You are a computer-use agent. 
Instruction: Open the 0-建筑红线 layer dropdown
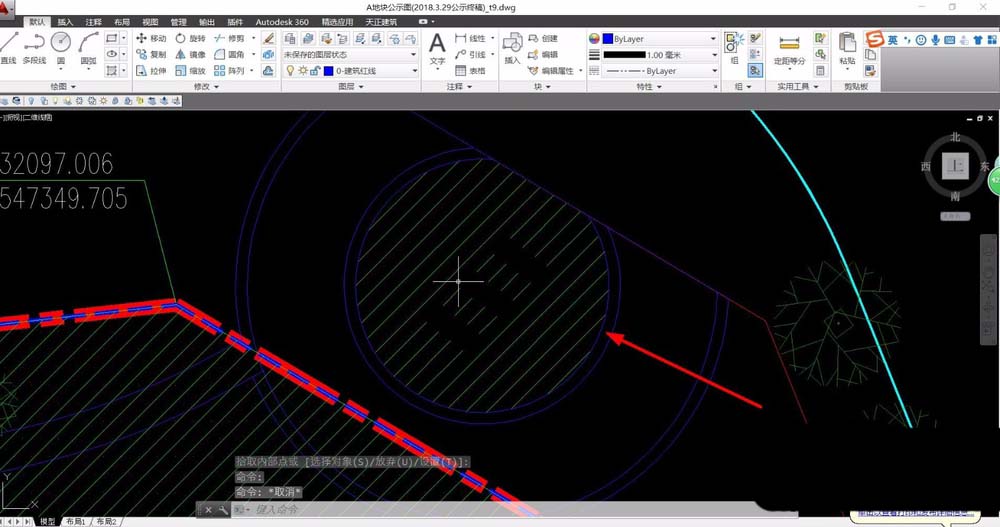tap(350, 71)
